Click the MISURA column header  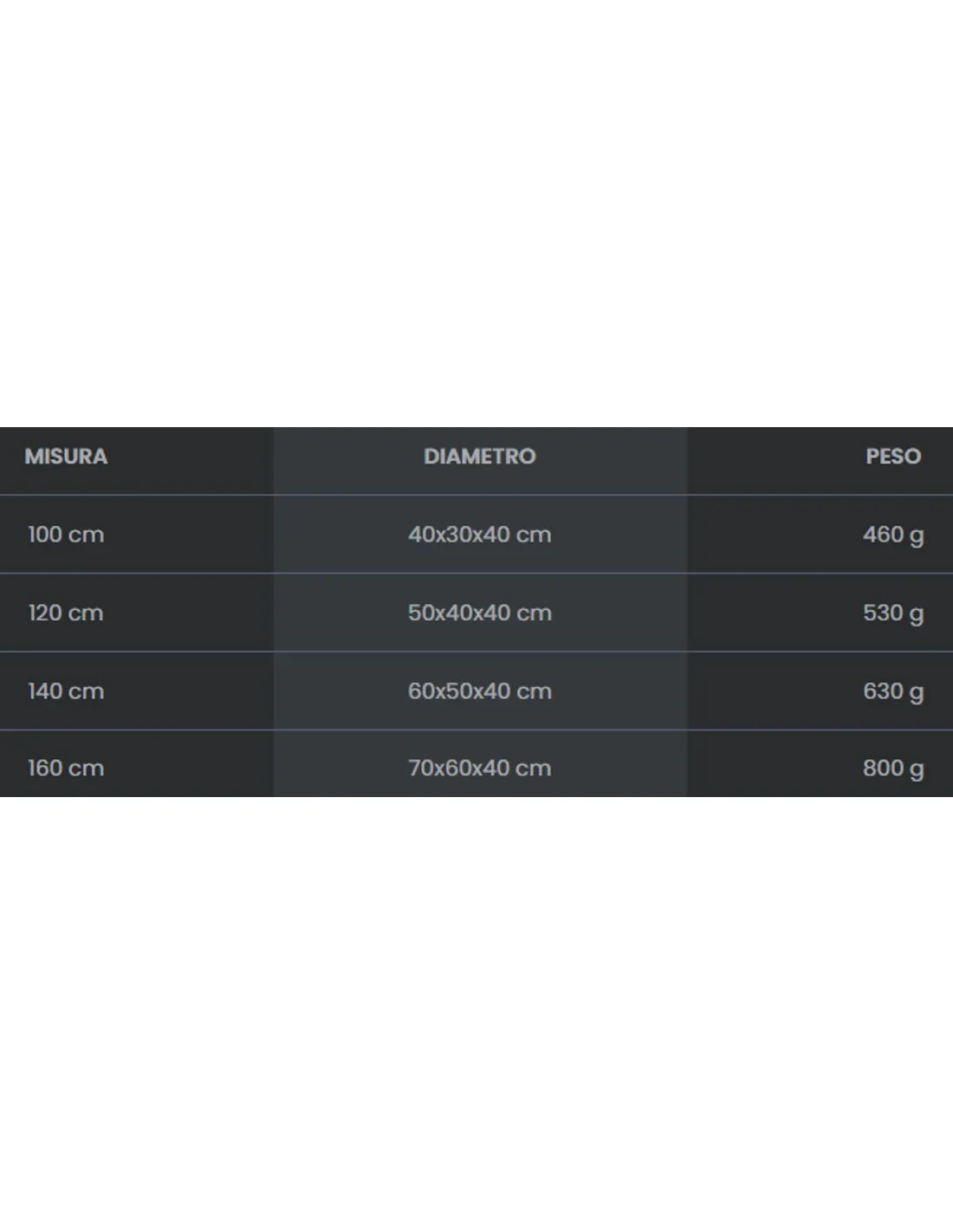pos(66,457)
